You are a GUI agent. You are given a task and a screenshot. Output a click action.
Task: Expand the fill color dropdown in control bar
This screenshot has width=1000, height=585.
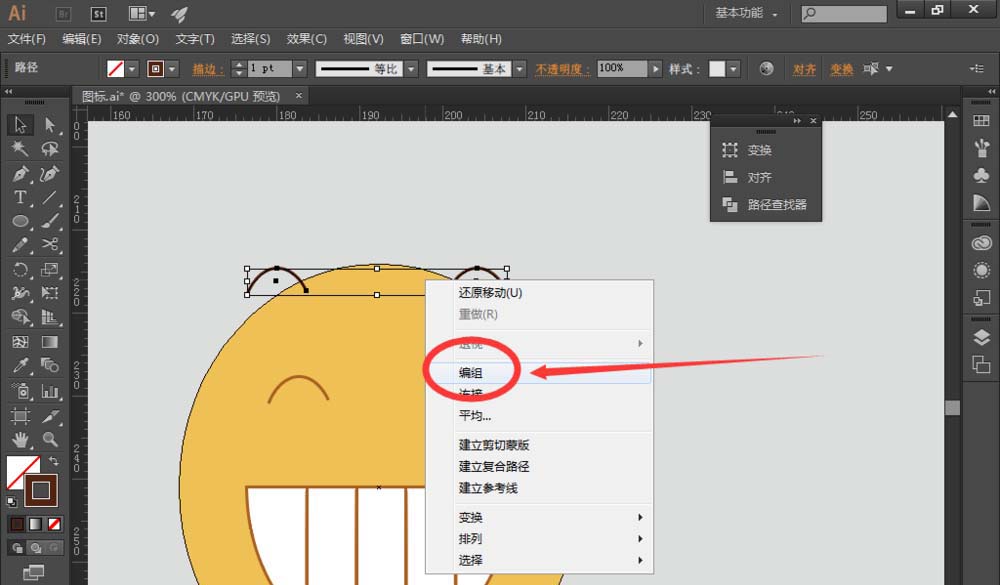point(132,68)
